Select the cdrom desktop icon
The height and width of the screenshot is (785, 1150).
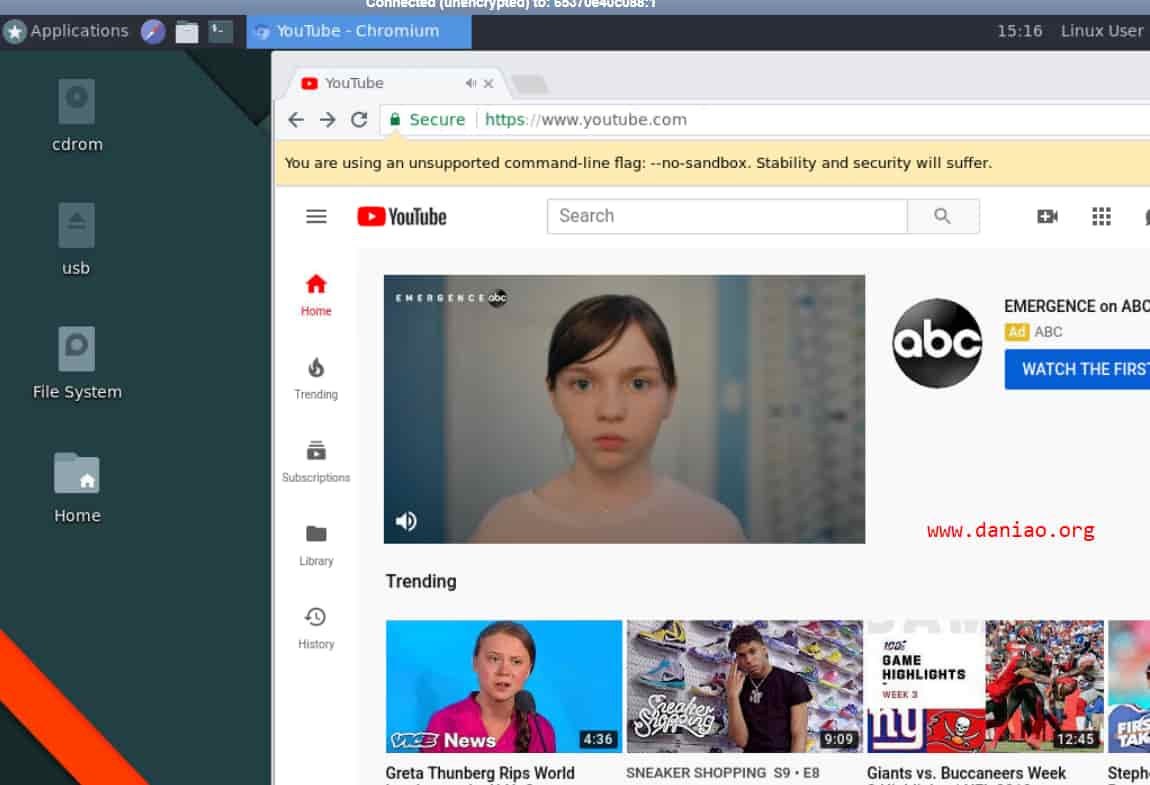[x=77, y=116]
